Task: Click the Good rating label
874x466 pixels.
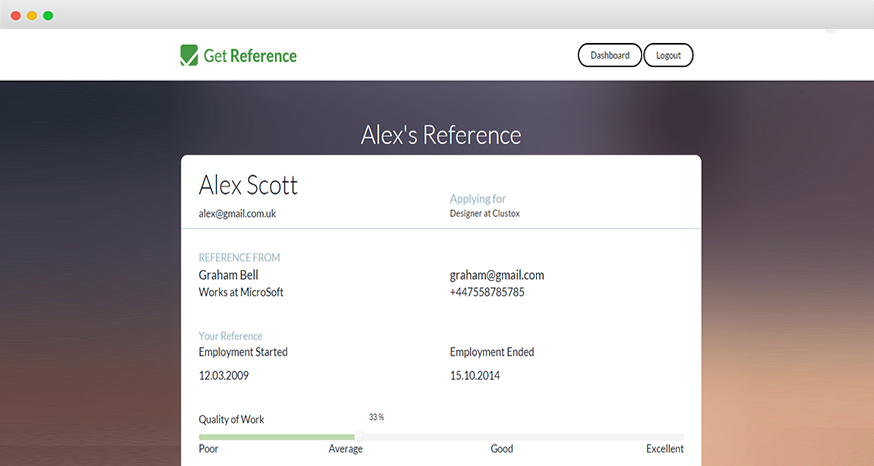Action: (502, 449)
